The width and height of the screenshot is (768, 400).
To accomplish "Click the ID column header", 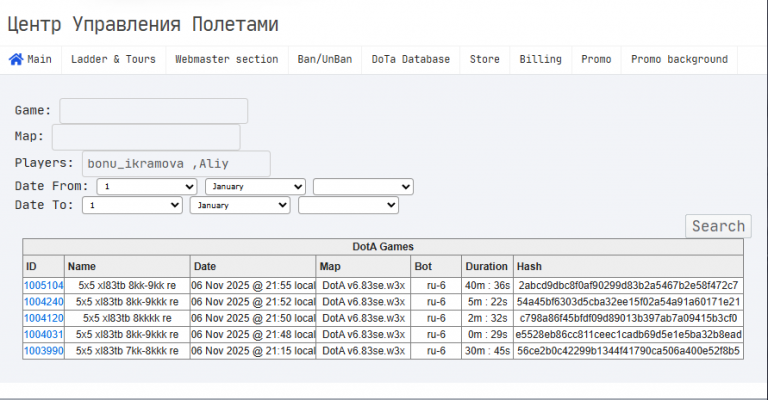I will (44, 266).
